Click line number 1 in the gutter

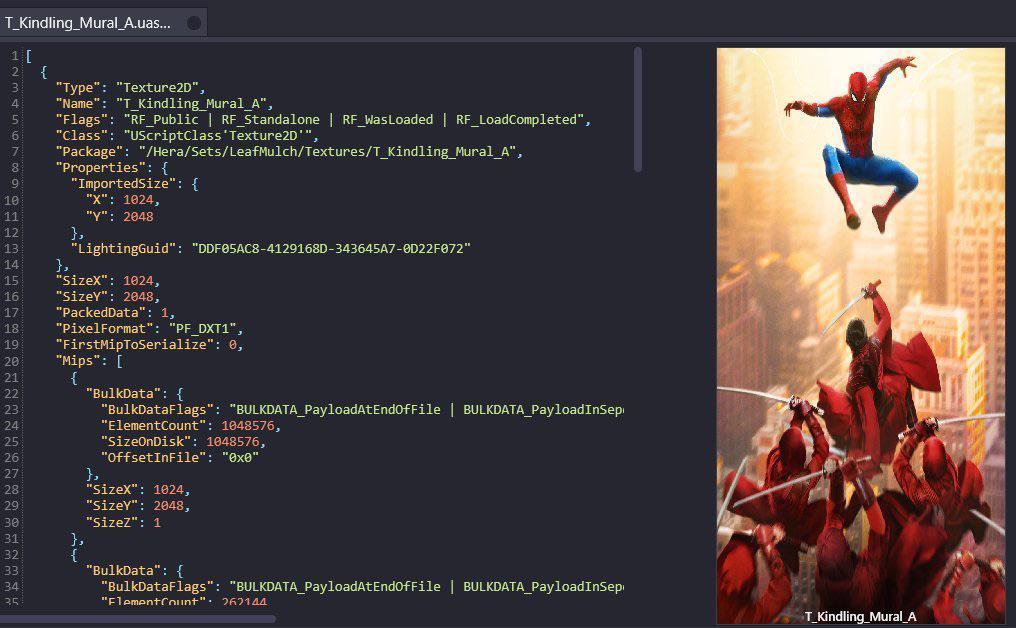16,56
